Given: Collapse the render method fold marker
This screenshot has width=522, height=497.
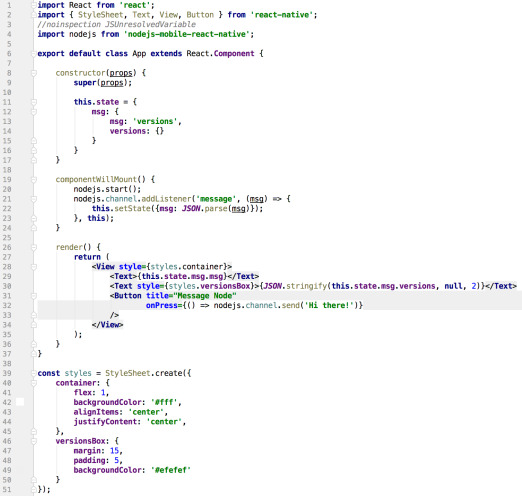Looking at the screenshot, I should click(x=34, y=247).
